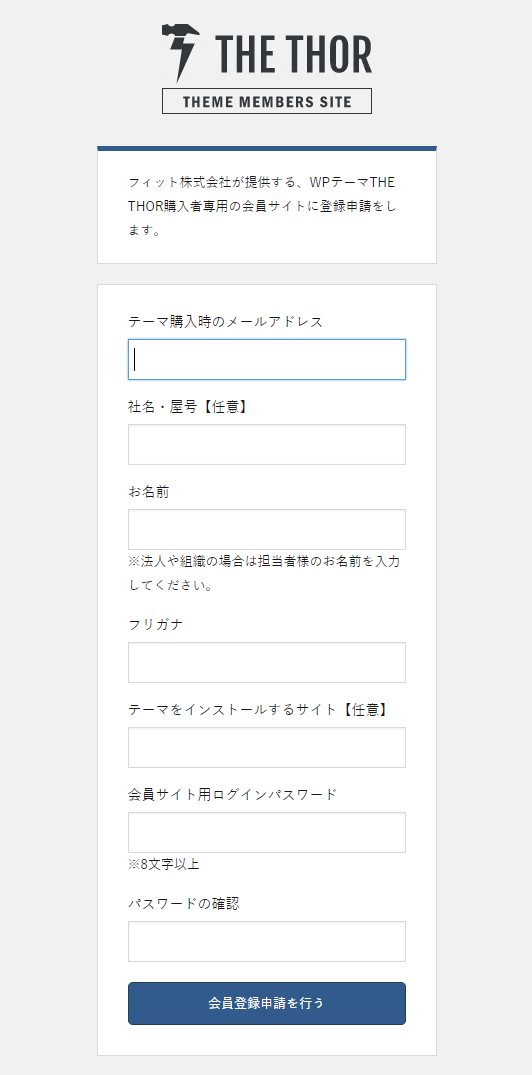Click the フリガナ label text
Viewport: 532px width, 1075px height.
[x=156, y=625]
